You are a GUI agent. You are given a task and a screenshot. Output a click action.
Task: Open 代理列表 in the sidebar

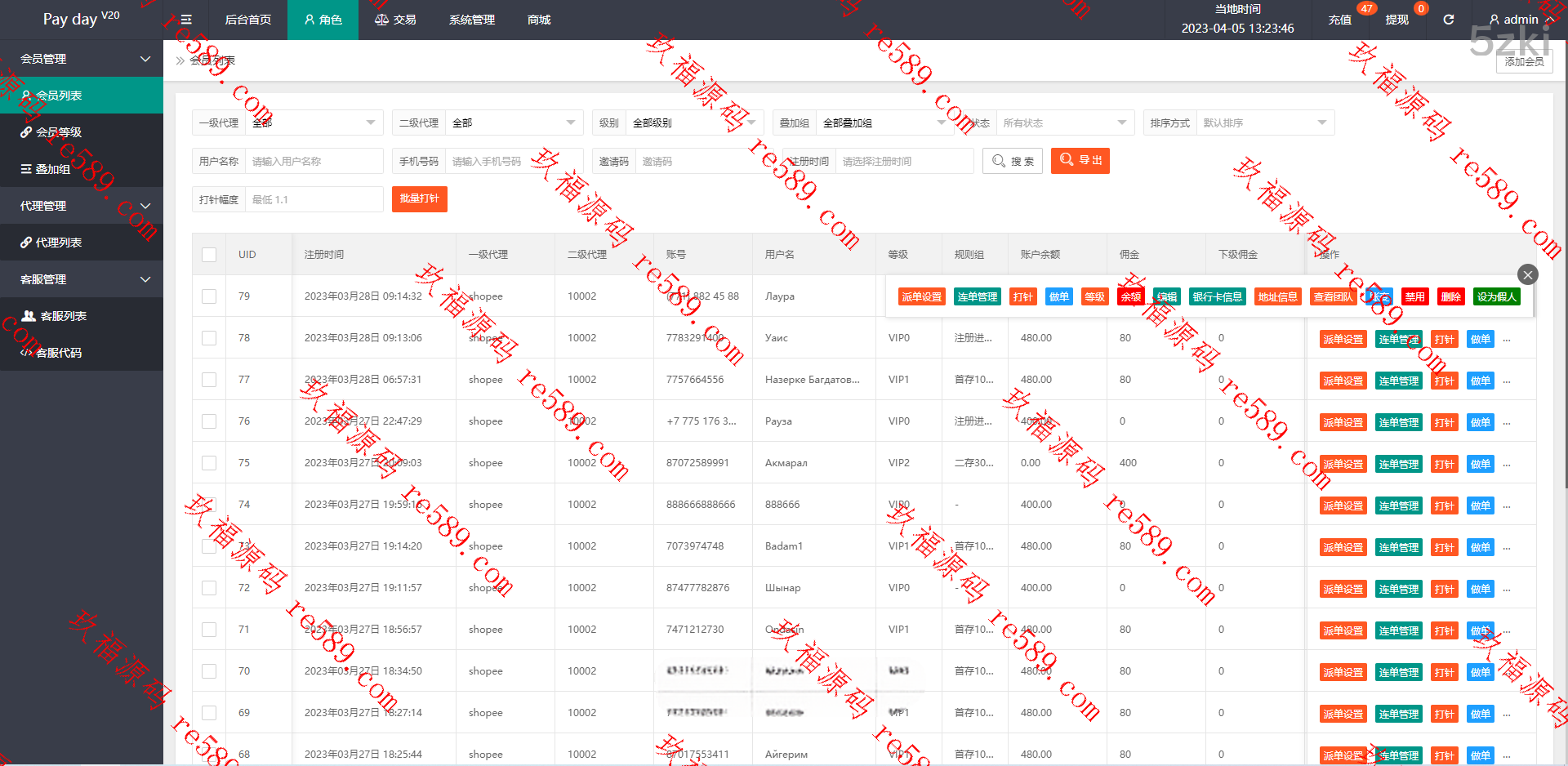58,243
